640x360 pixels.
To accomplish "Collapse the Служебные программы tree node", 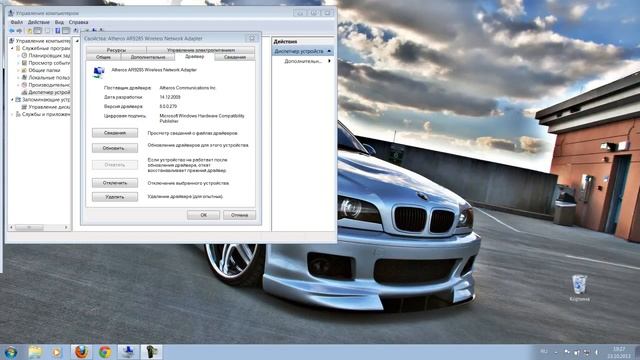I will 12,49.
